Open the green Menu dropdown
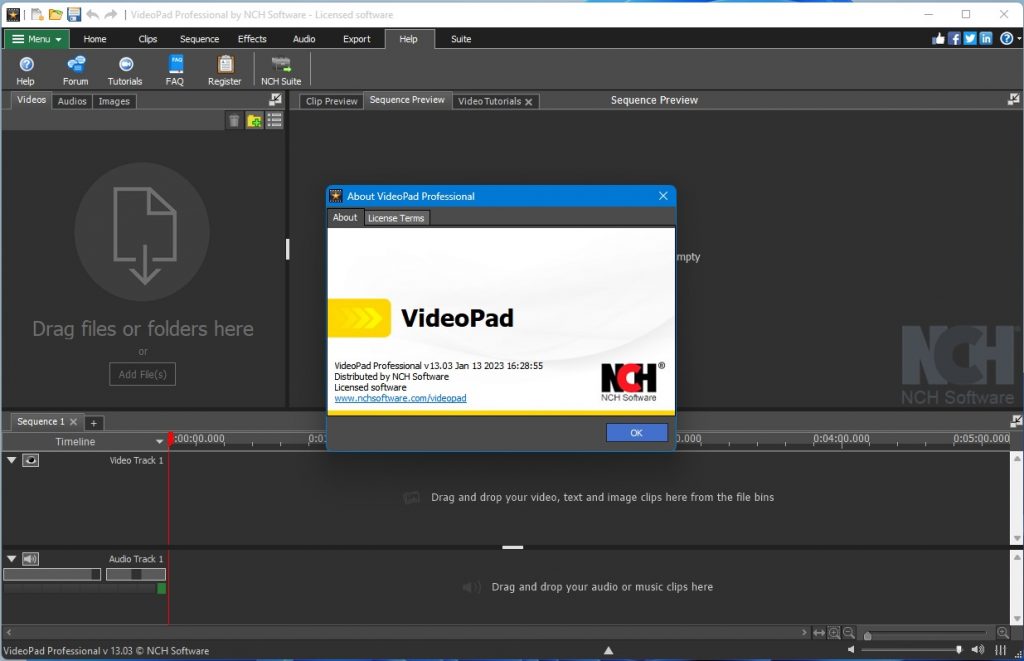 point(37,39)
